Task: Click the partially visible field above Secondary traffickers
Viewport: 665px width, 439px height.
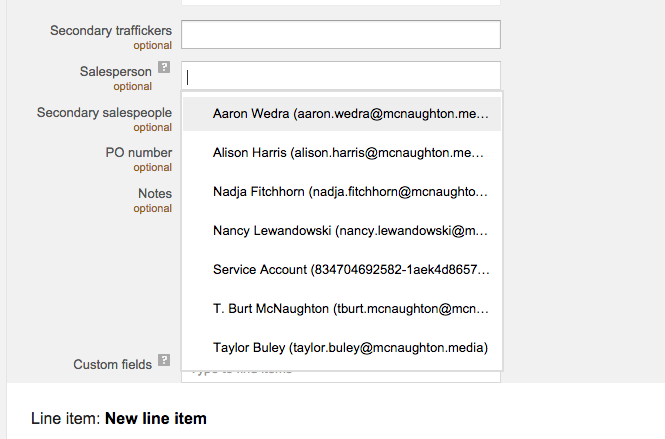Action: click(340, 3)
